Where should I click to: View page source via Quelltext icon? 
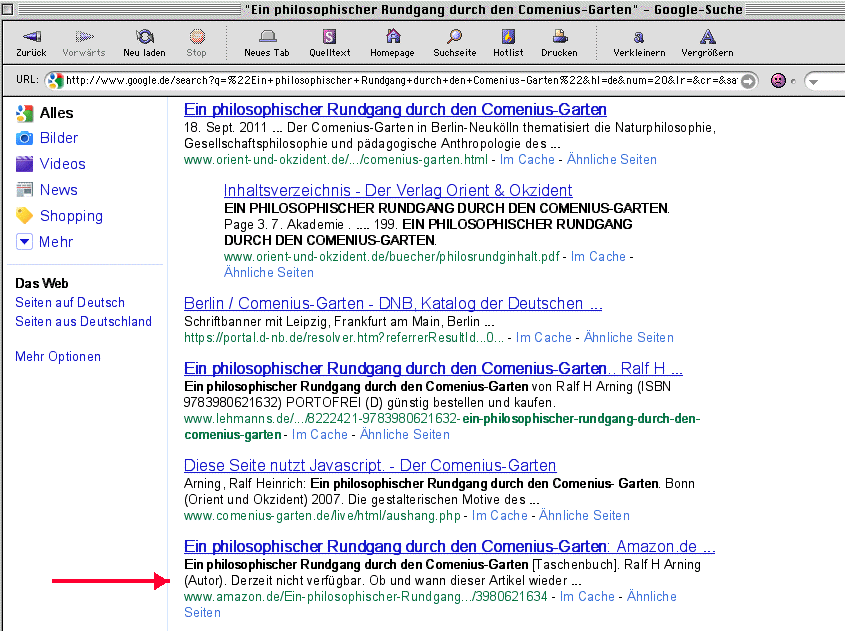tap(329, 37)
